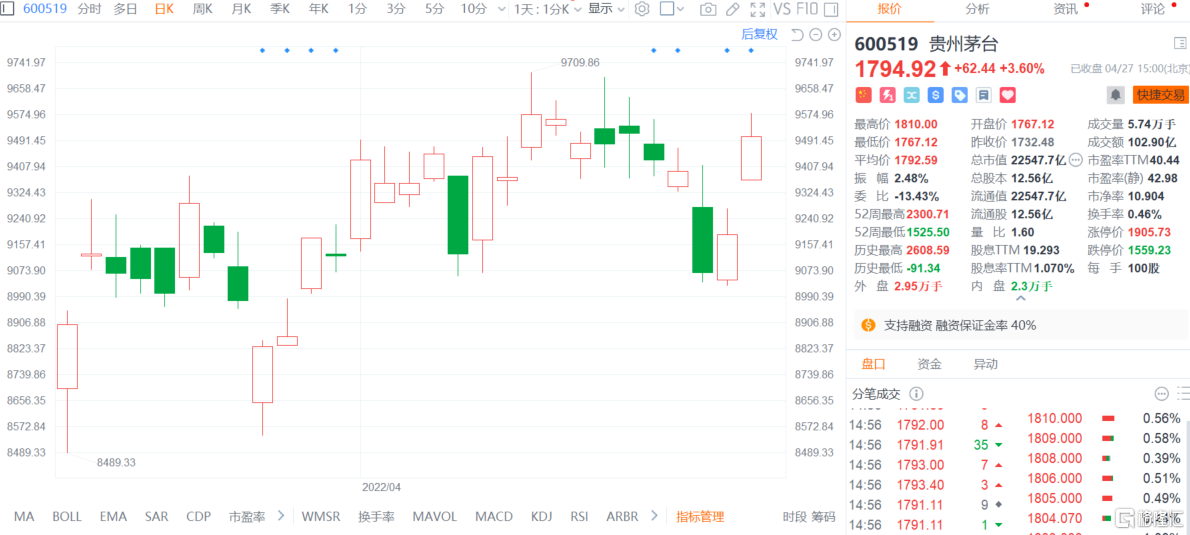The height and width of the screenshot is (535, 1190).
Task: Toggle RSI sub-indicator
Action: pyautogui.click(x=580, y=516)
